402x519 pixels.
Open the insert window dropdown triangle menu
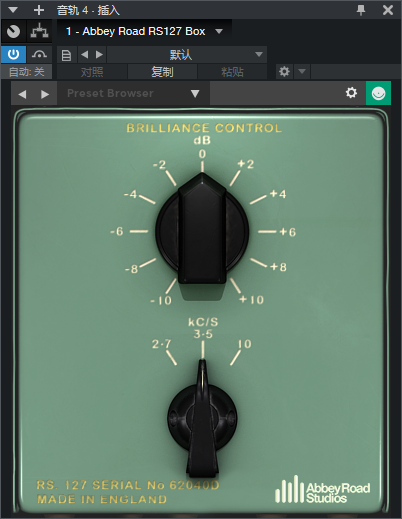[x=13, y=10]
